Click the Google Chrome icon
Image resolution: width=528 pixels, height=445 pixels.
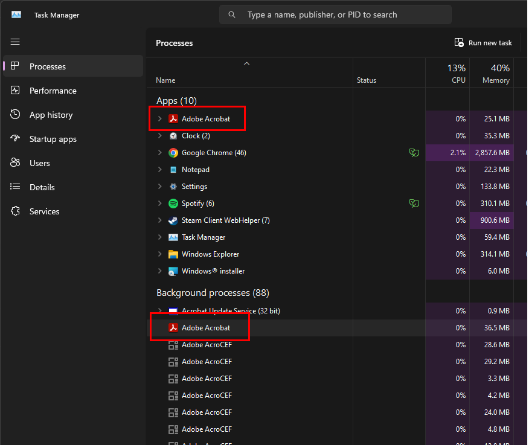click(173, 153)
